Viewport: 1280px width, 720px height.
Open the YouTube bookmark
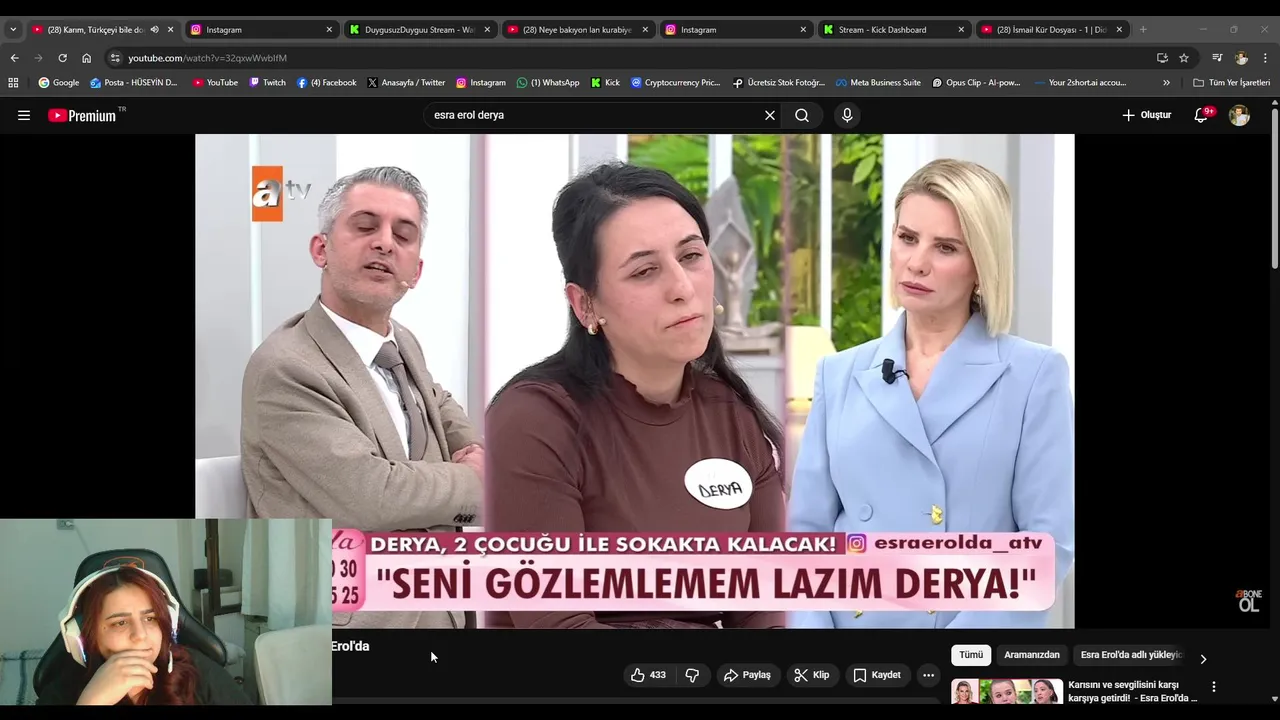click(216, 83)
